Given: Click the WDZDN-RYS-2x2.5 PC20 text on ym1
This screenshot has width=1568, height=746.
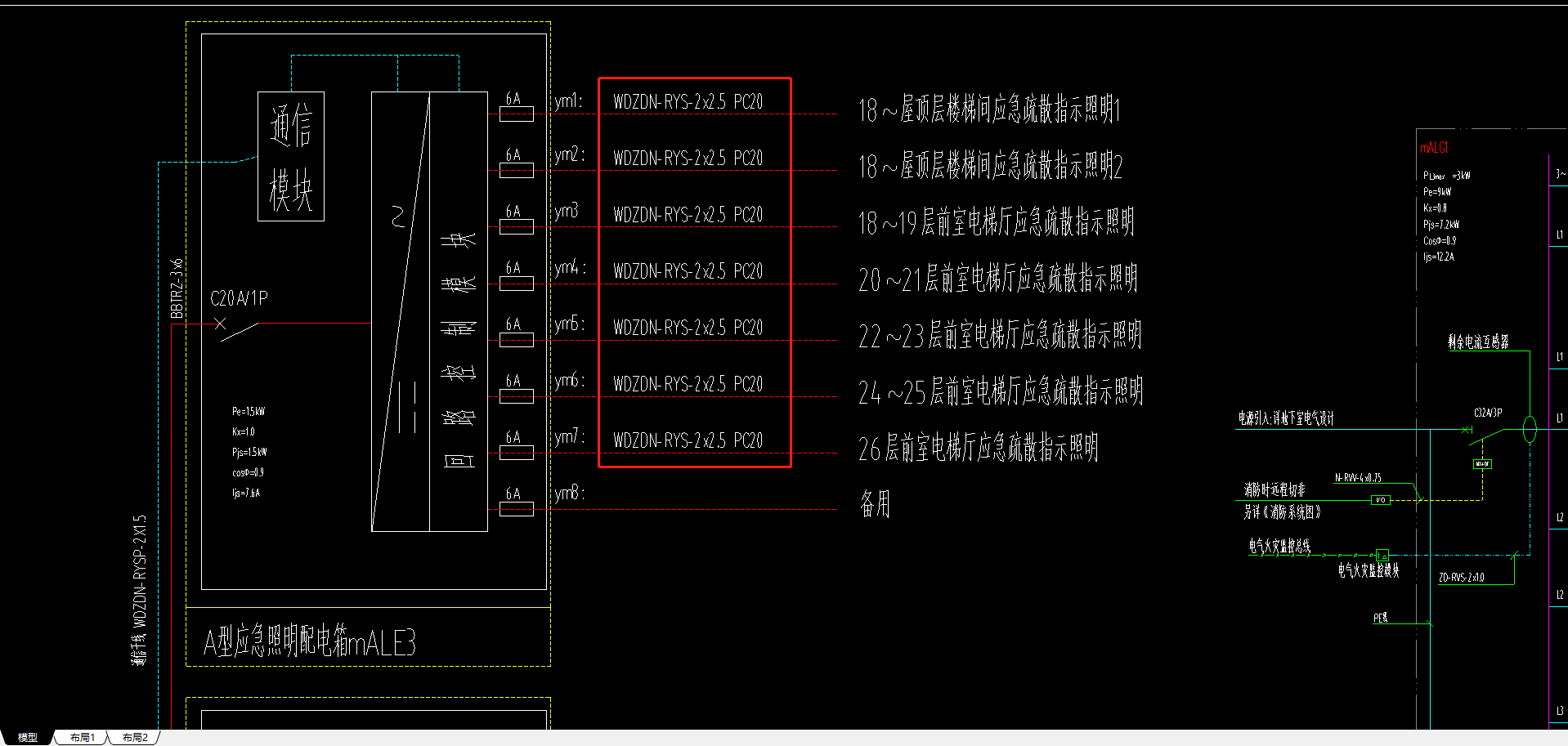Looking at the screenshot, I should coord(688,102).
